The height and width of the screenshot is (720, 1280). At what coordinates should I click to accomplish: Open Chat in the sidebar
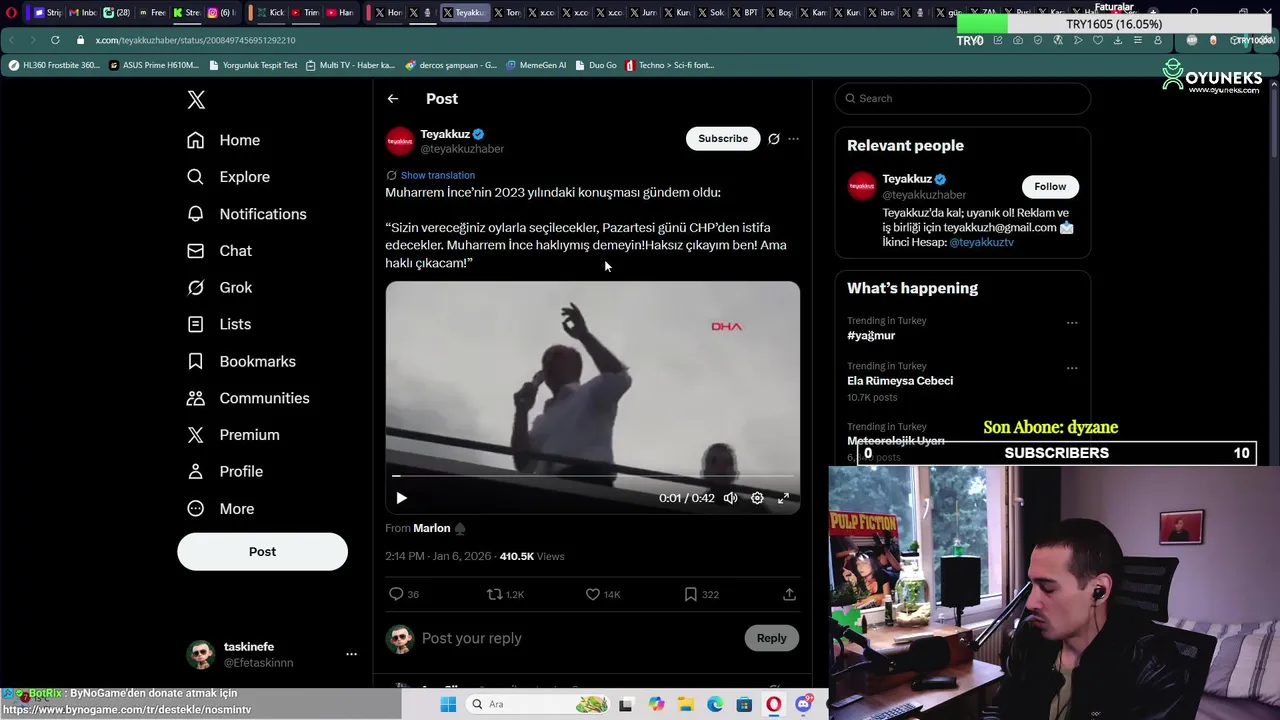click(x=220, y=251)
